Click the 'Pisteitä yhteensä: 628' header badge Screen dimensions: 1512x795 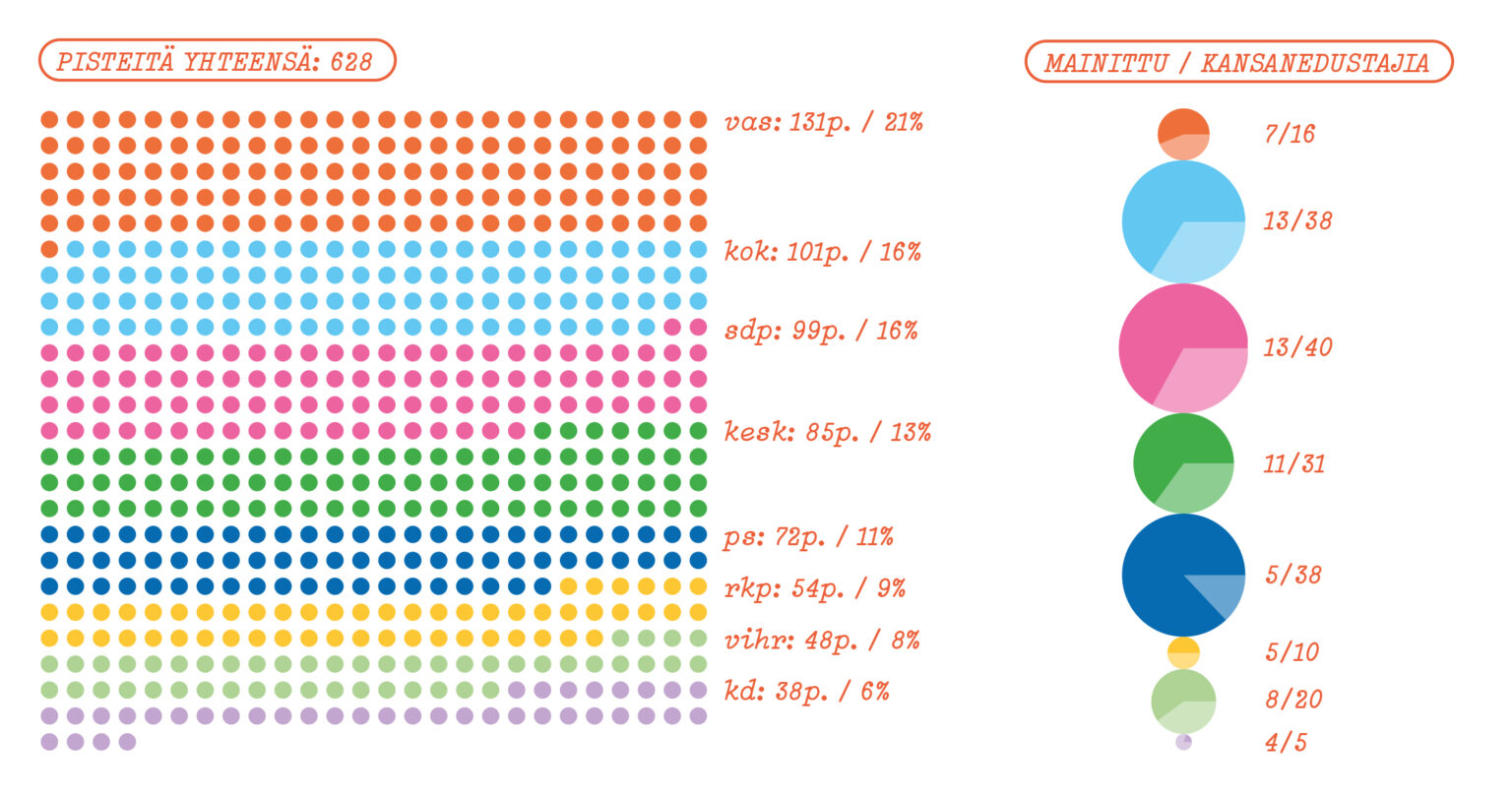pos(217,61)
